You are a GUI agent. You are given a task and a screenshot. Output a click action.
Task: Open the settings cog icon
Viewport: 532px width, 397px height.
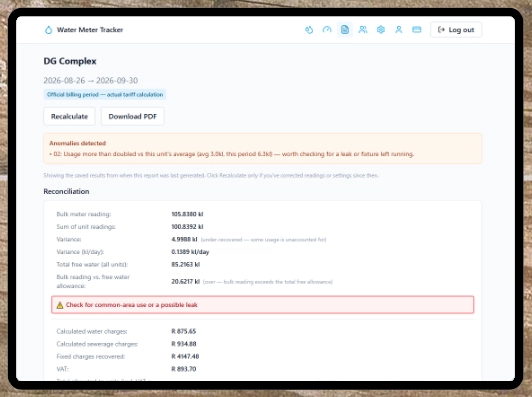click(381, 30)
